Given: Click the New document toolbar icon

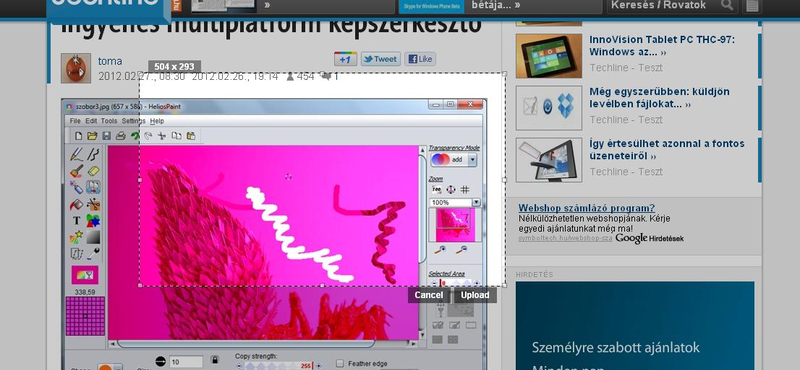Looking at the screenshot, I should [x=79, y=136].
